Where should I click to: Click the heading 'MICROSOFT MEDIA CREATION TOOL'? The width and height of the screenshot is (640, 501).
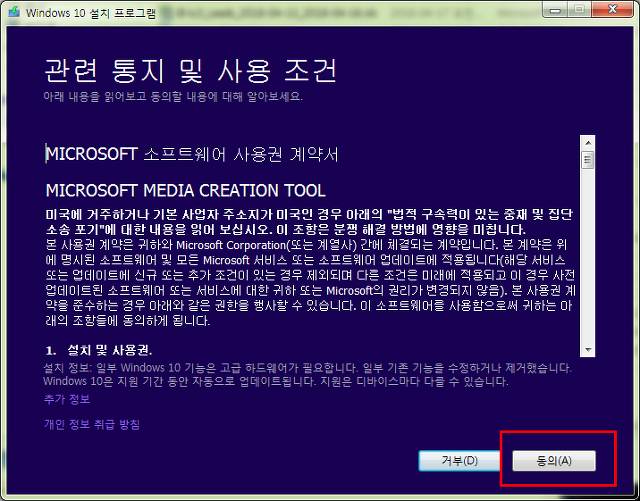(x=186, y=191)
